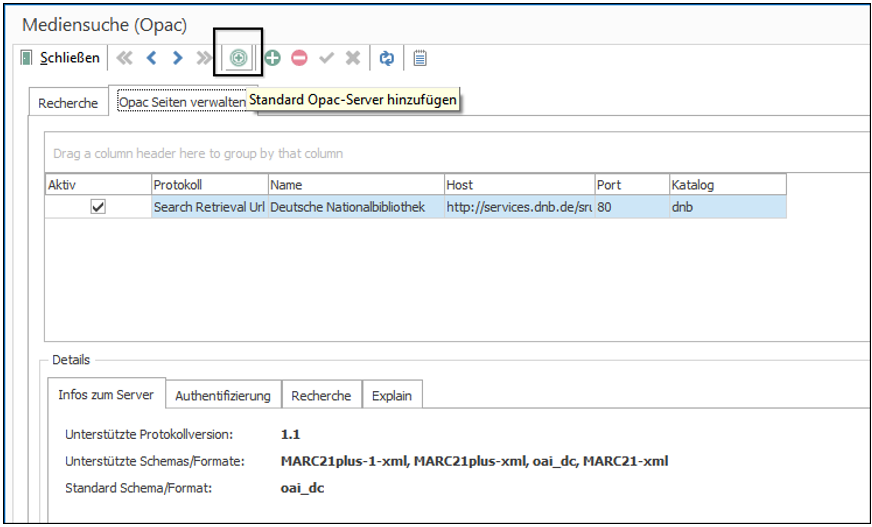Viewport: 872px width, 527px height.
Task: Refresh the list with blue arrows icon
Action: pos(387,58)
